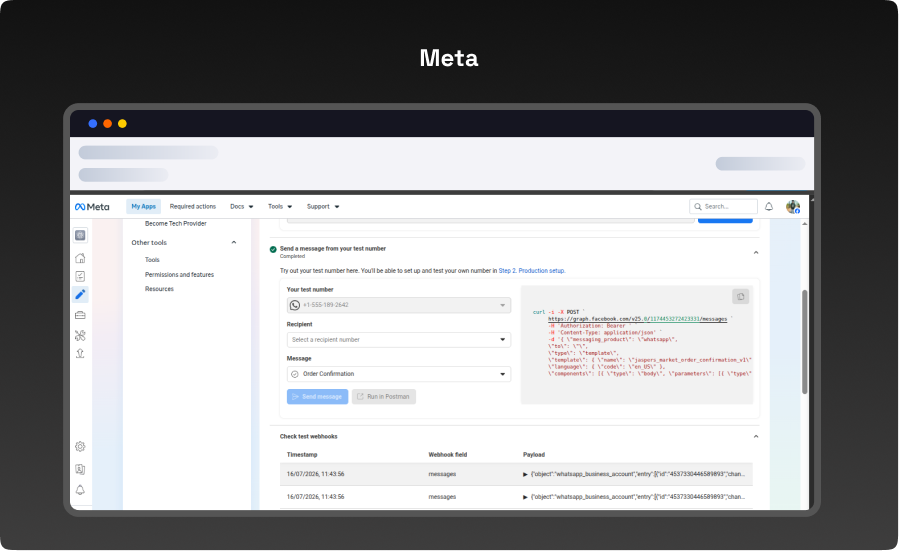Open the settings gear icon in sidebar
Image resolution: width=899 pixels, height=551 pixels.
tap(80, 447)
